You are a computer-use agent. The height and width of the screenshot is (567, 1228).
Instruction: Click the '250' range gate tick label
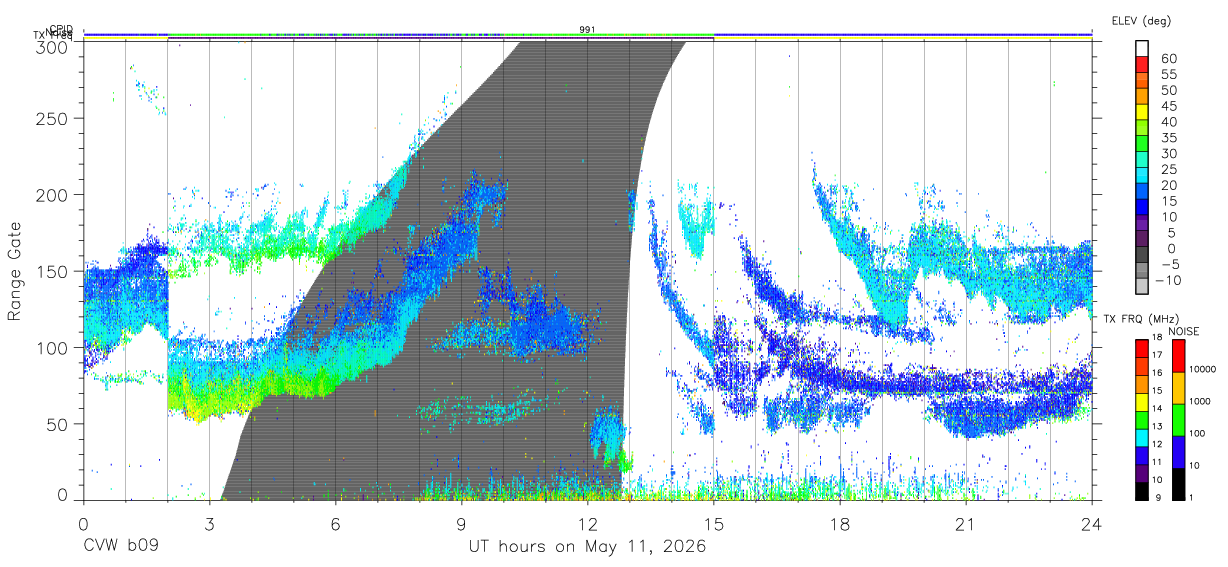pyautogui.click(x=52, y=118)
